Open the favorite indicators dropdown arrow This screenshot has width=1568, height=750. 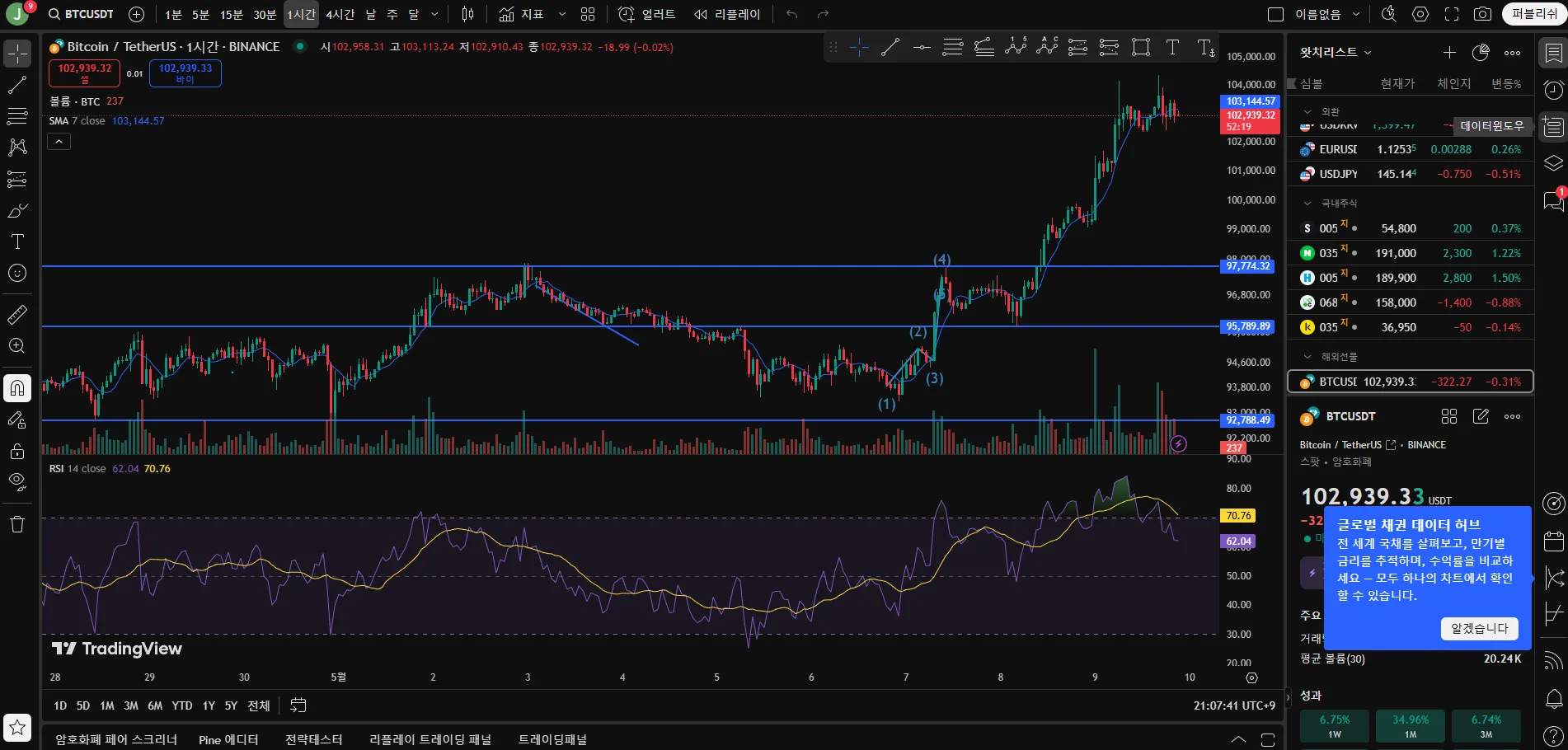(x=562, y=14)
